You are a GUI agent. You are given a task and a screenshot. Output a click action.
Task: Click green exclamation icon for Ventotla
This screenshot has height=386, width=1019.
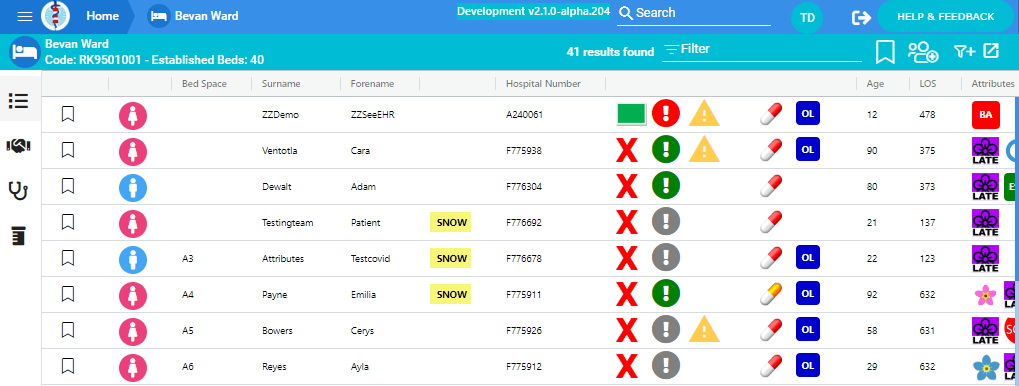click(x=666, y=150)
